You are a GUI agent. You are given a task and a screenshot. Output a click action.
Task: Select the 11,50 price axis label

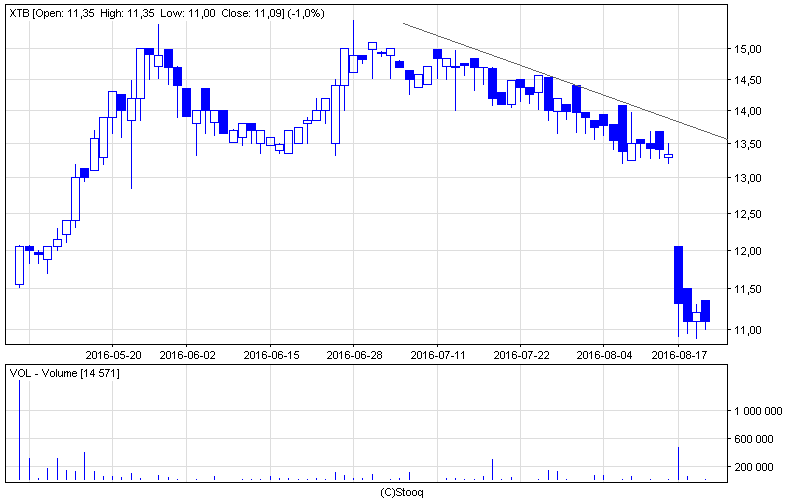[x=747, y=289]
